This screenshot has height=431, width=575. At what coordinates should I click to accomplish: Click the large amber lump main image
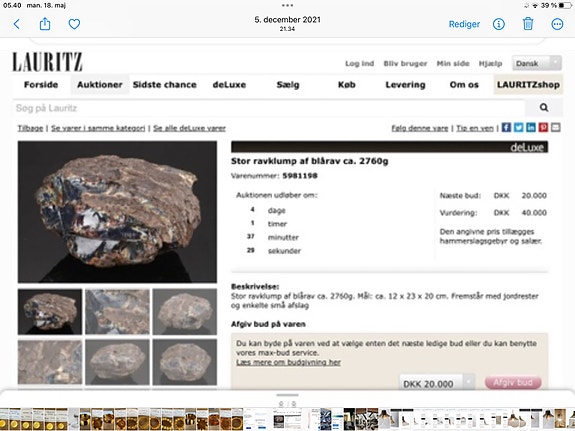pyautogui.click(x=117, y=212)
